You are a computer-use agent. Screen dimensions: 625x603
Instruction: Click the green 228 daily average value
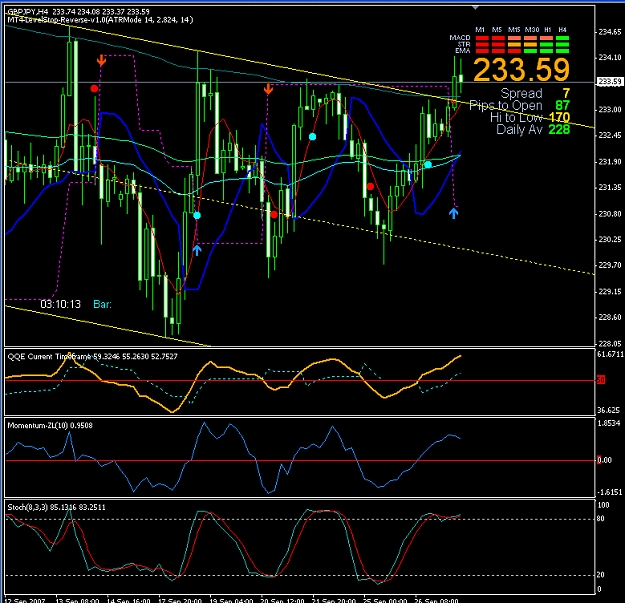pos(559,129)
